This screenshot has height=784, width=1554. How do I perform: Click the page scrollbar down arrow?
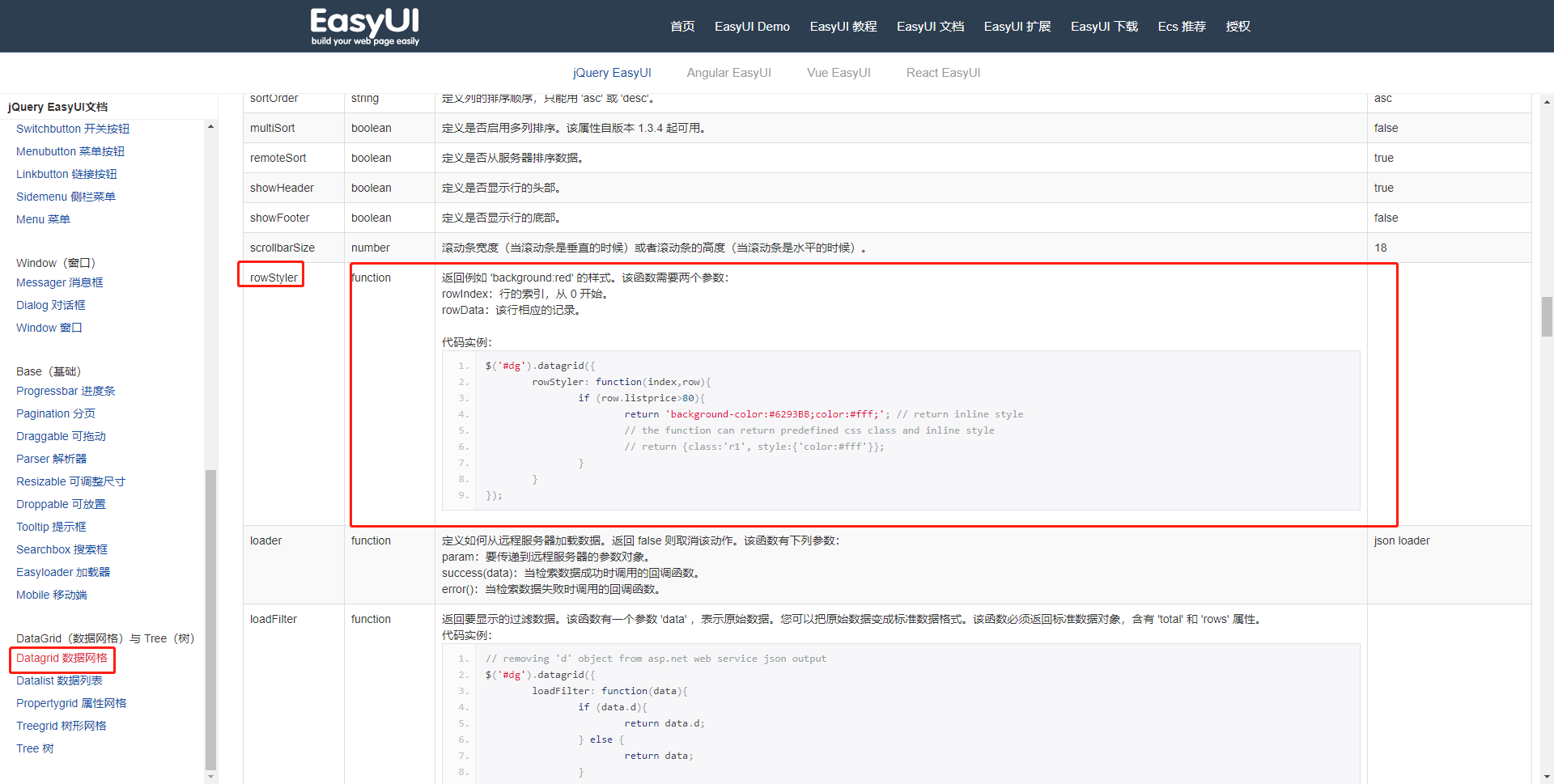(x=1547, y=777)
